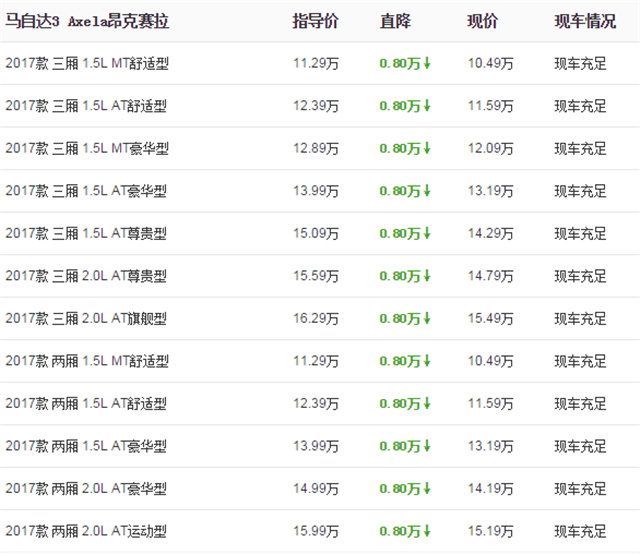Click green down arrow in 两厢 1.5L AT豪华型 row

(427, 446)
